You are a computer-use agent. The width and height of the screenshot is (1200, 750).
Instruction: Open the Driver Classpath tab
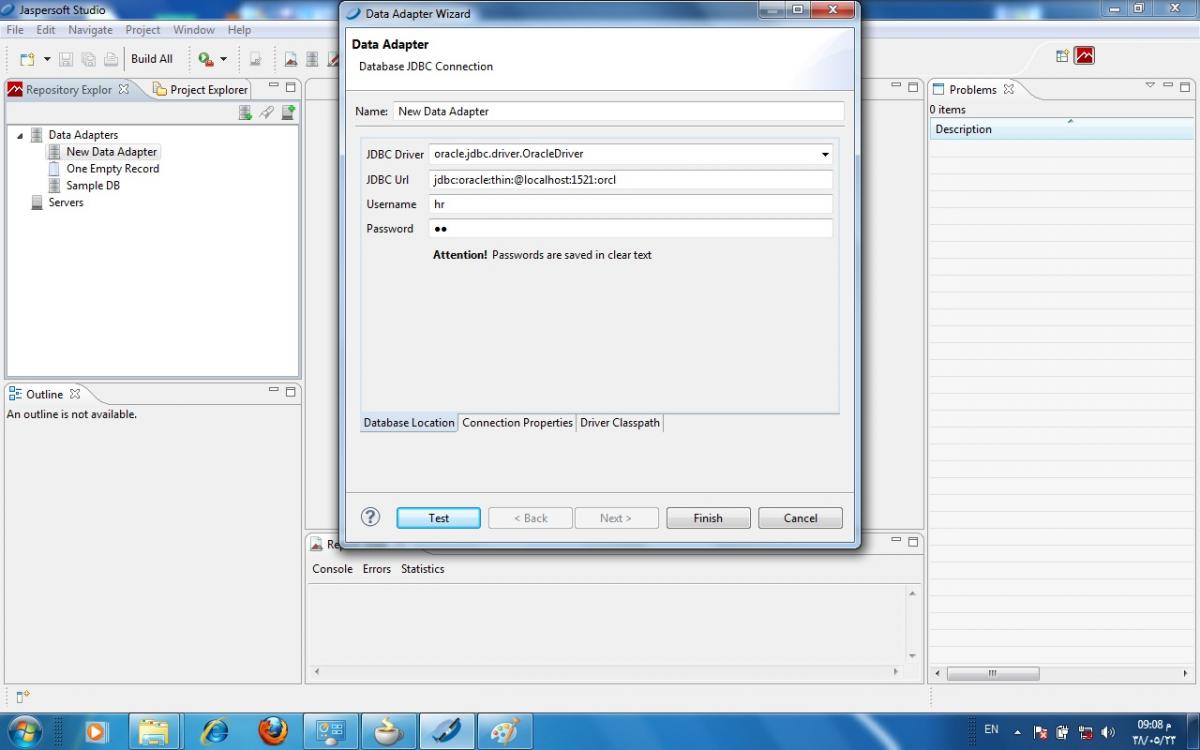620,423
